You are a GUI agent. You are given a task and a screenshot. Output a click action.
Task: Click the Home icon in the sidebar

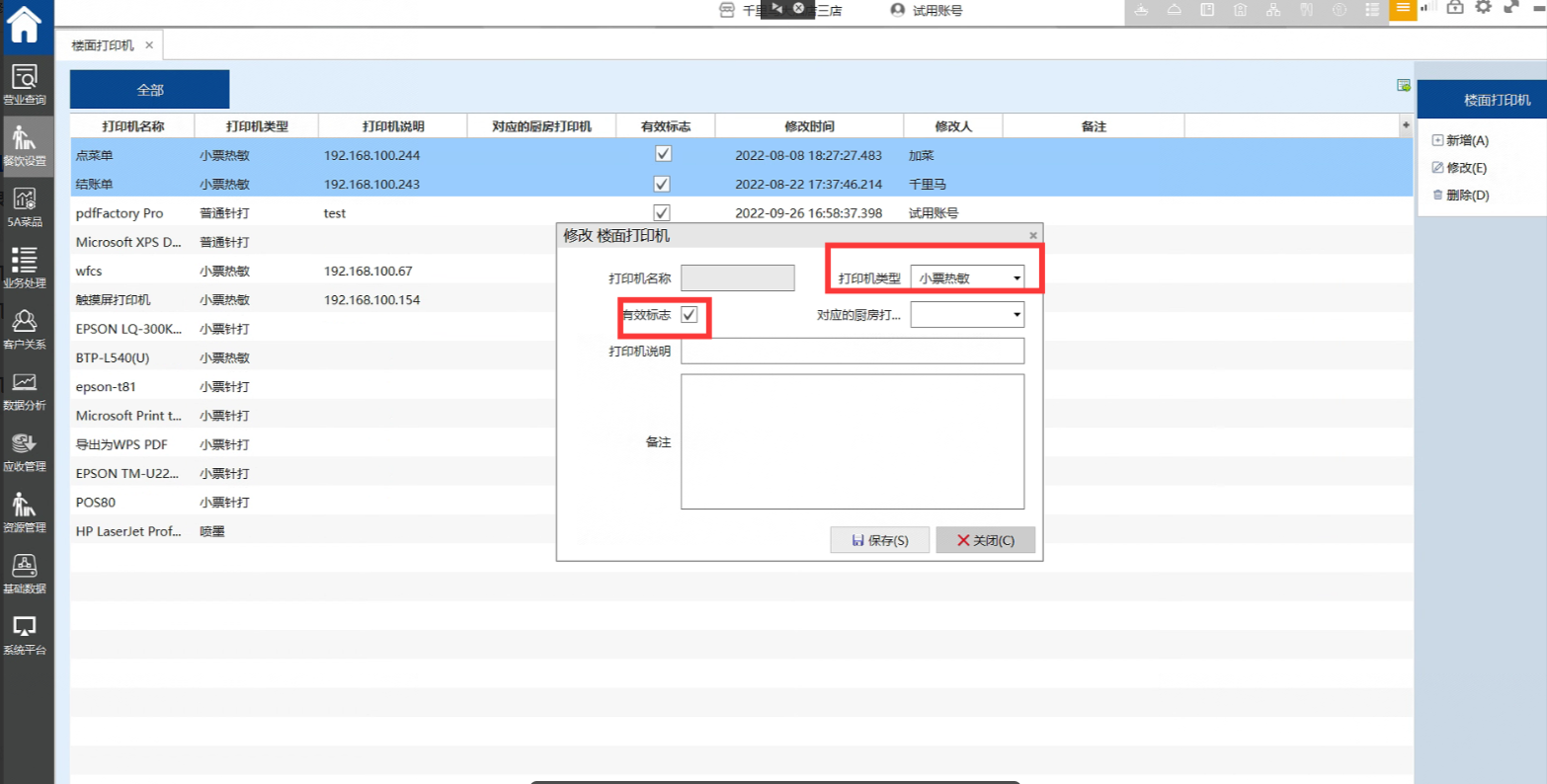pyautogui.click(x=25, y=25)
